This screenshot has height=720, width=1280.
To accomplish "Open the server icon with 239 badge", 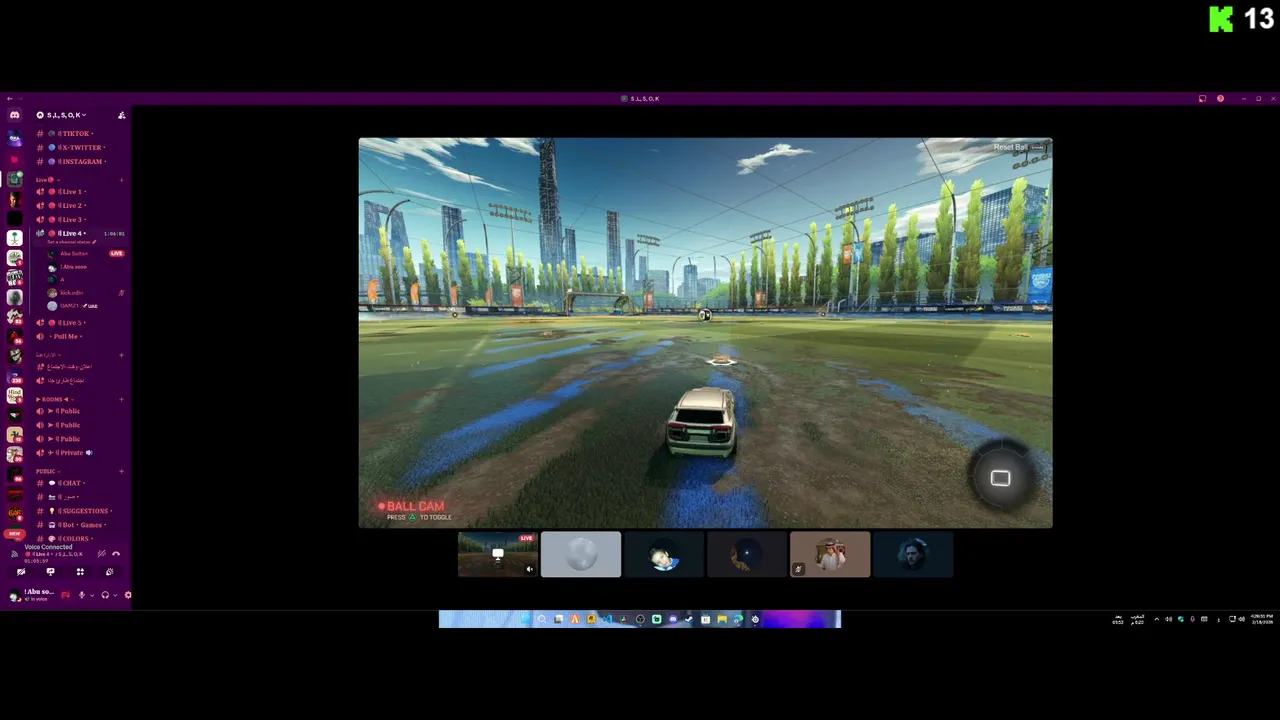I will click(14, 376).
